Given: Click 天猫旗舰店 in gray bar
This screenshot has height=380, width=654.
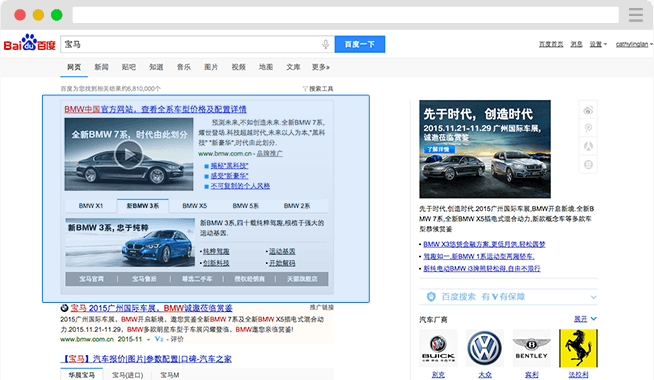Looking at the screenshot, I should [x=302, y=279].
